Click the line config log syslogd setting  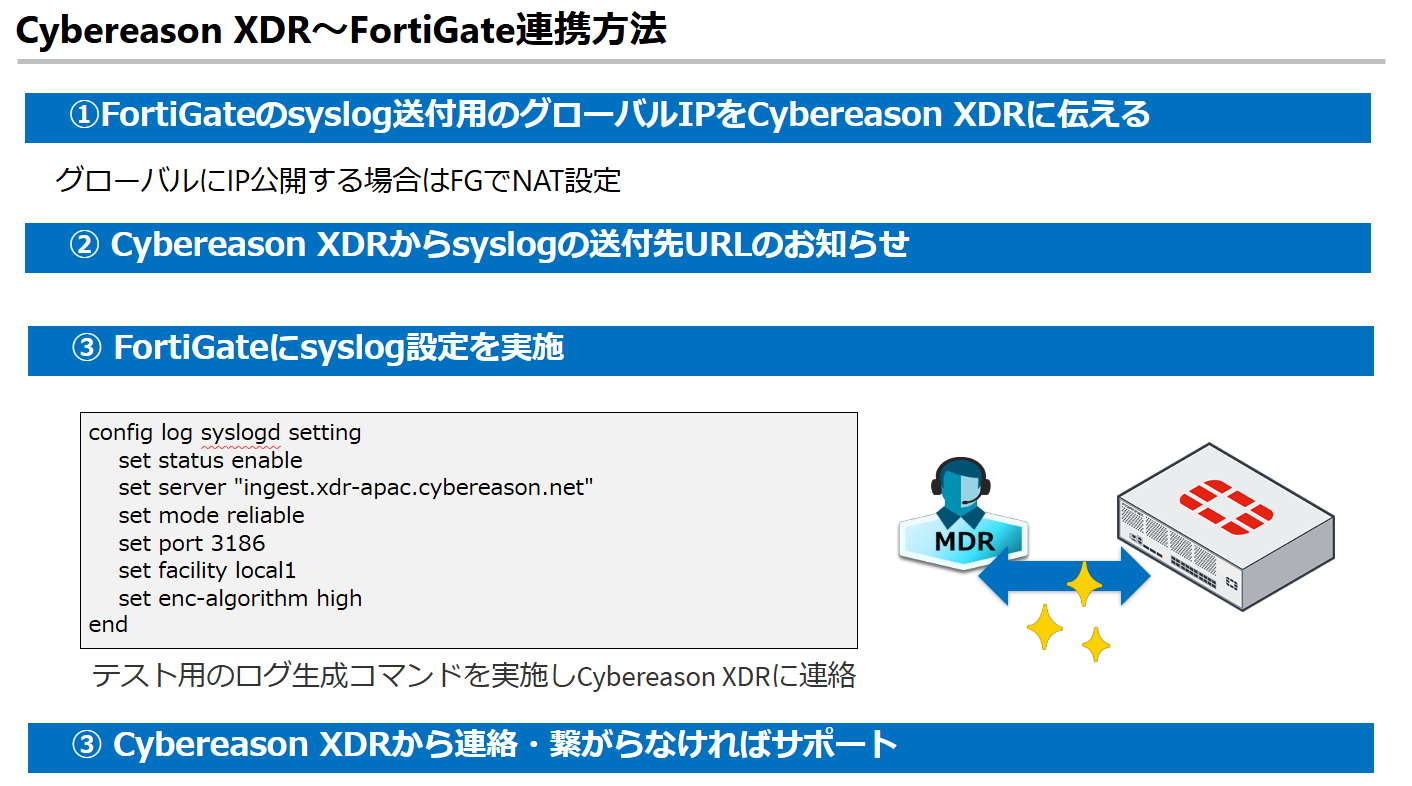click(x=225, y=433)
